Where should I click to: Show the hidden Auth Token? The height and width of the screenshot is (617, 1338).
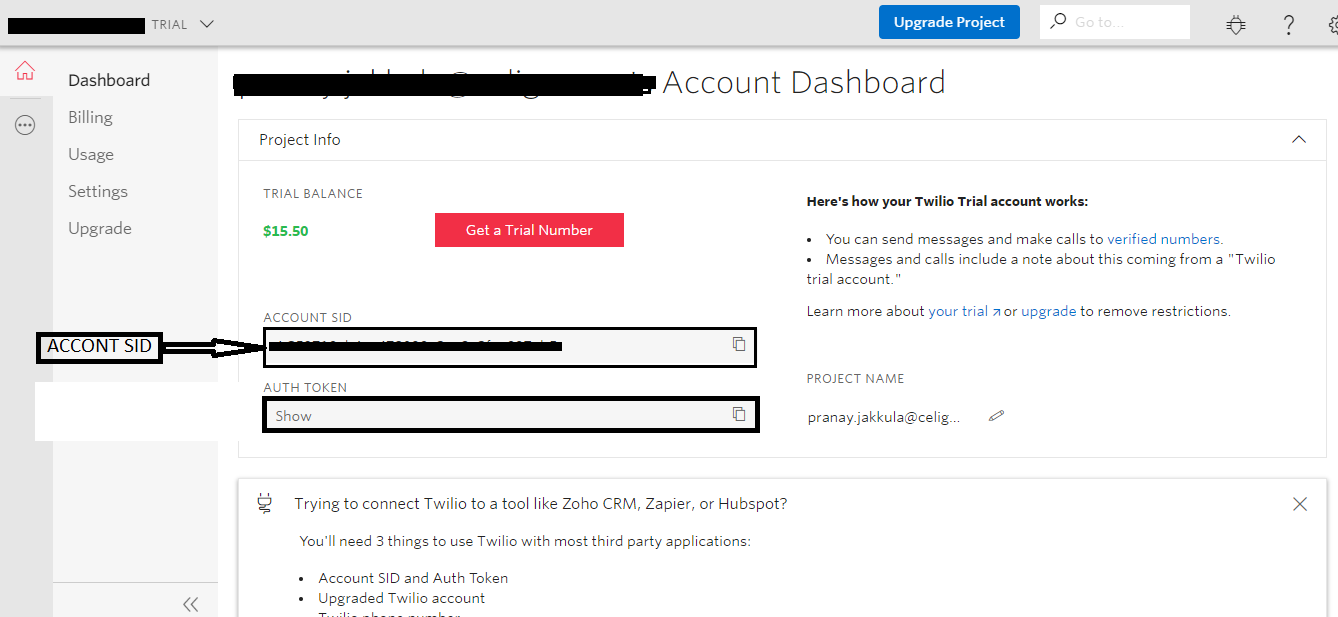[x=294, y=416]
